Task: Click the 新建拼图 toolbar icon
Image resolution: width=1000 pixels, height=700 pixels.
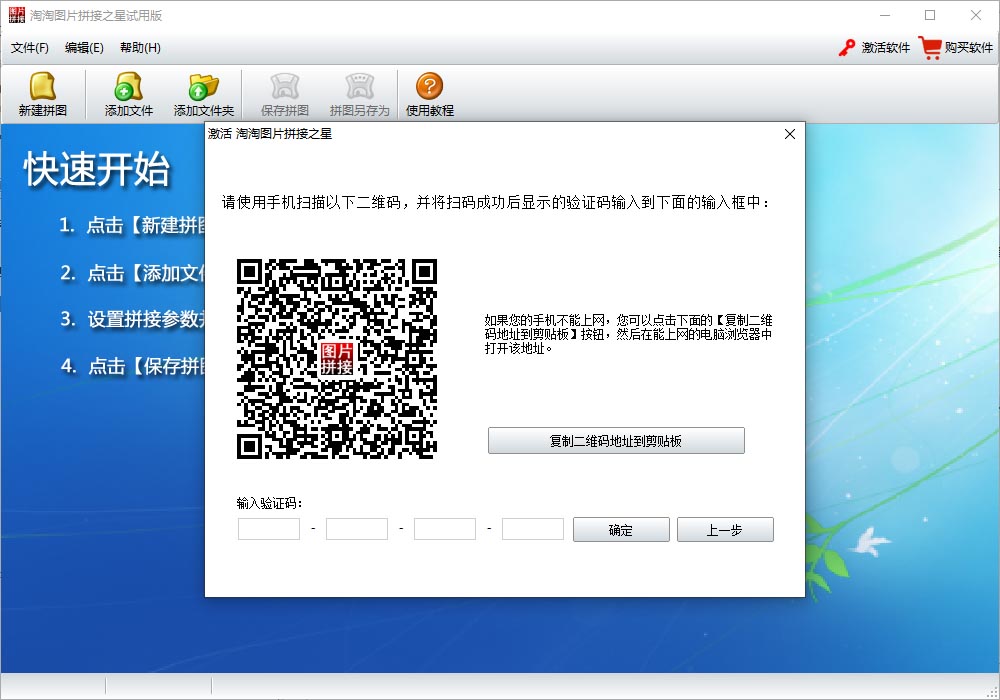Action: [x=43, y=86]
